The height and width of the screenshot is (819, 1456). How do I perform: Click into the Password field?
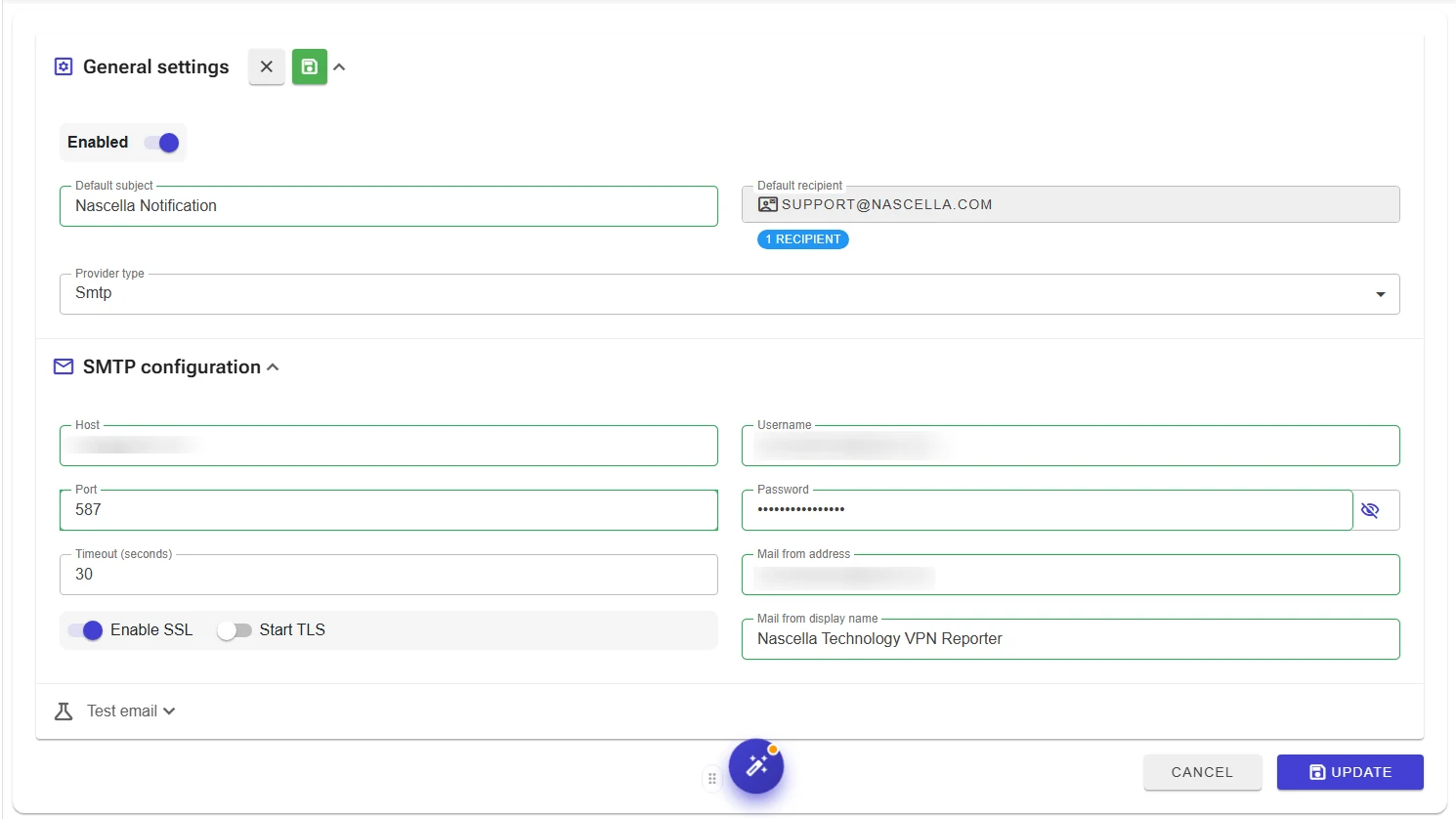tap(1048, 510)
